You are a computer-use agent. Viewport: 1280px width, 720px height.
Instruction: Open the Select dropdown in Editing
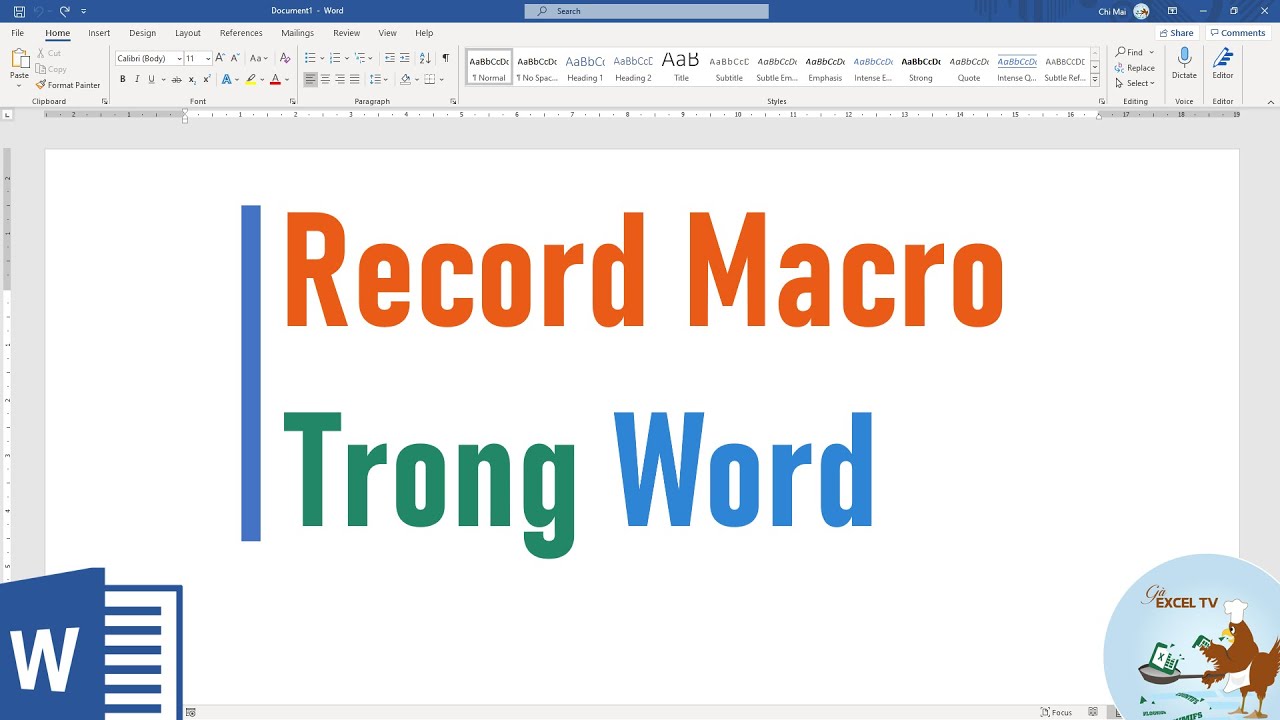[1135, 83]
